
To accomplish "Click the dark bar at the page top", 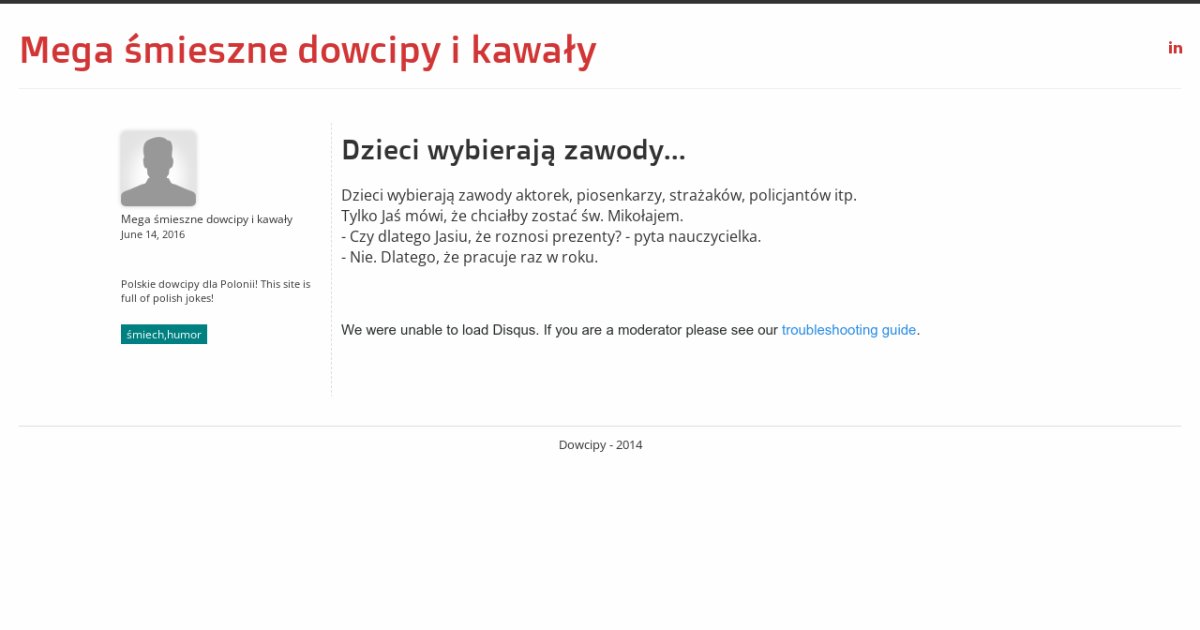I will [600, 2].
